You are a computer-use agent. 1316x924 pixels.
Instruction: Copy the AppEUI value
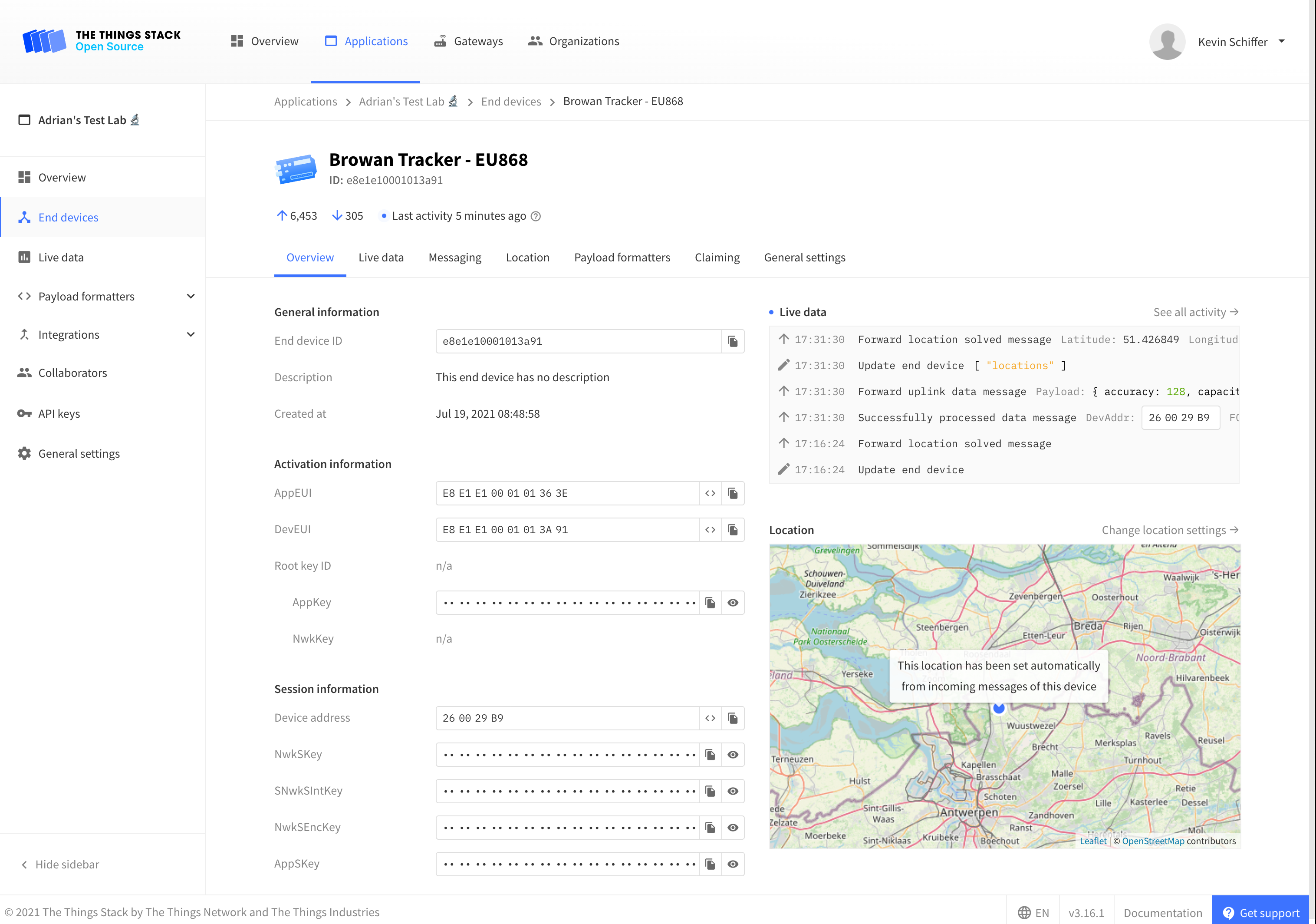click(x=733, y=493)
